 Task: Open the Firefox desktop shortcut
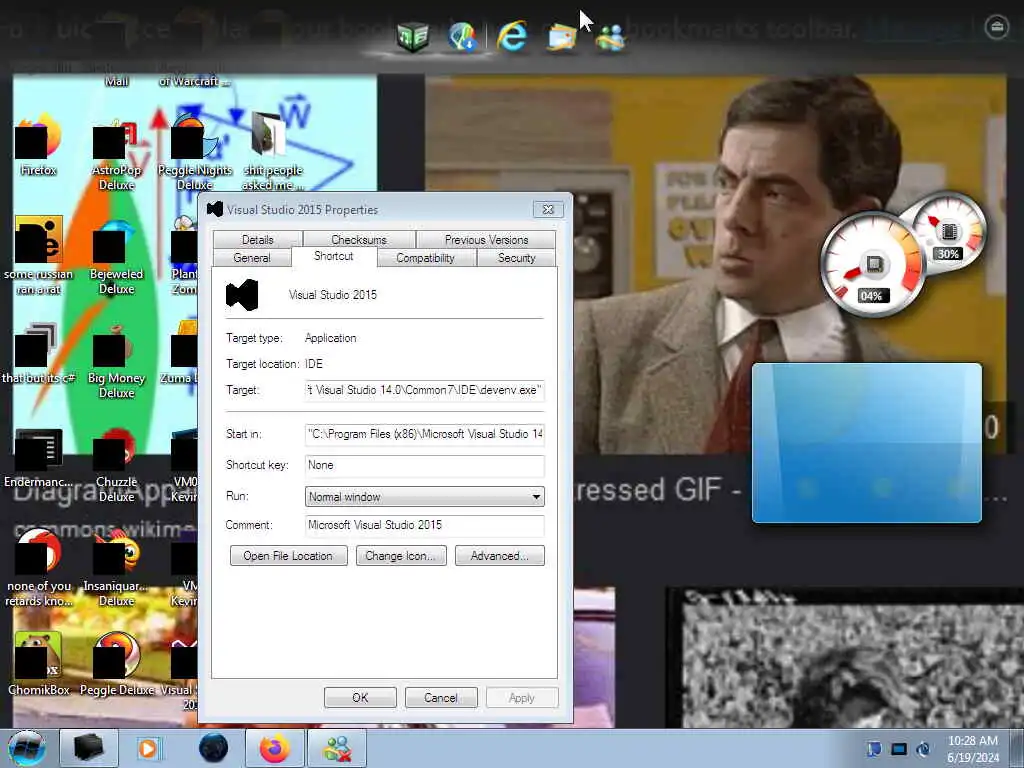[x=38, y=146]
